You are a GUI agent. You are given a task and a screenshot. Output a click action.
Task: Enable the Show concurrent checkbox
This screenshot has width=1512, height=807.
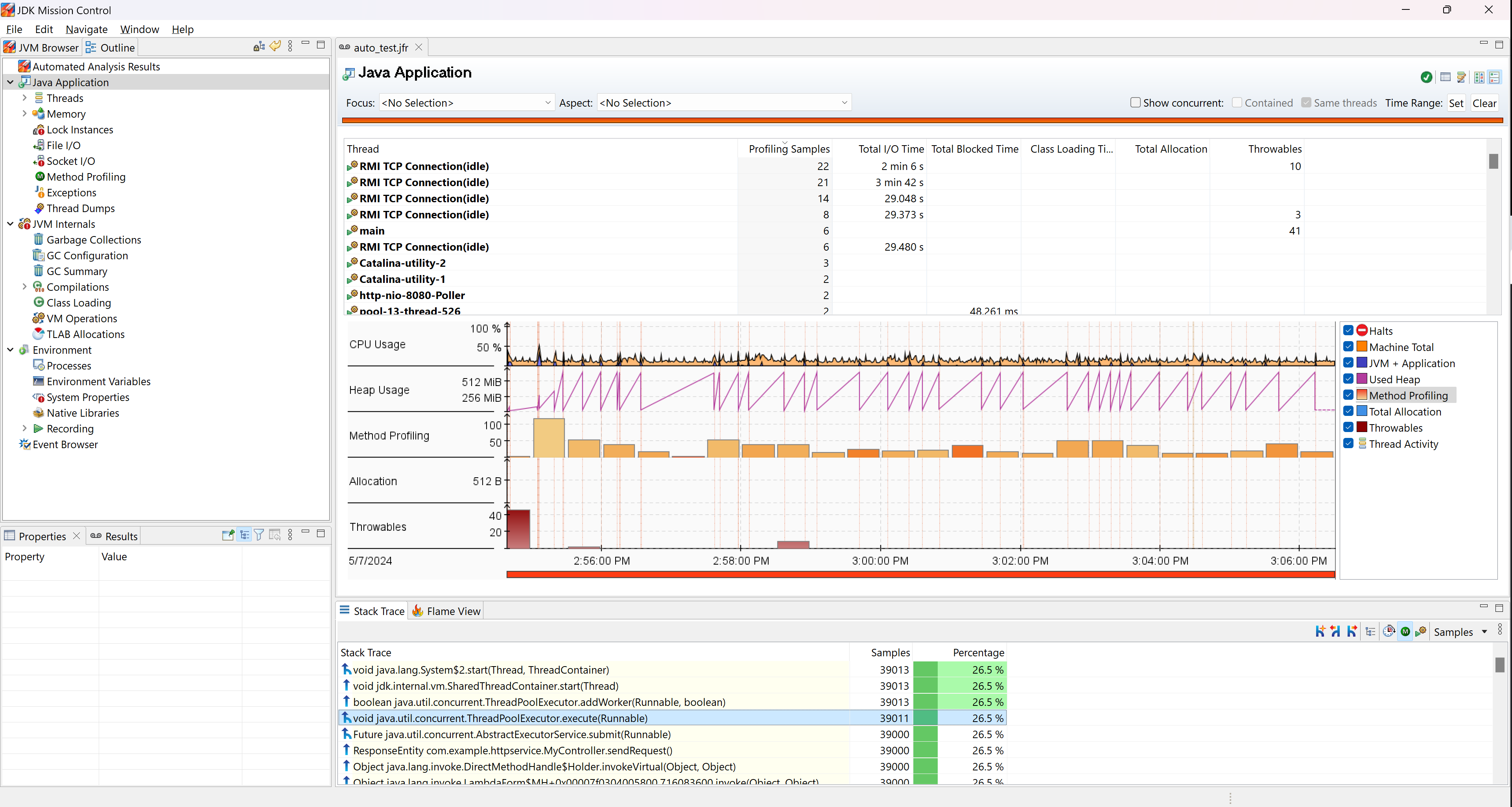tap(1136, 103)
